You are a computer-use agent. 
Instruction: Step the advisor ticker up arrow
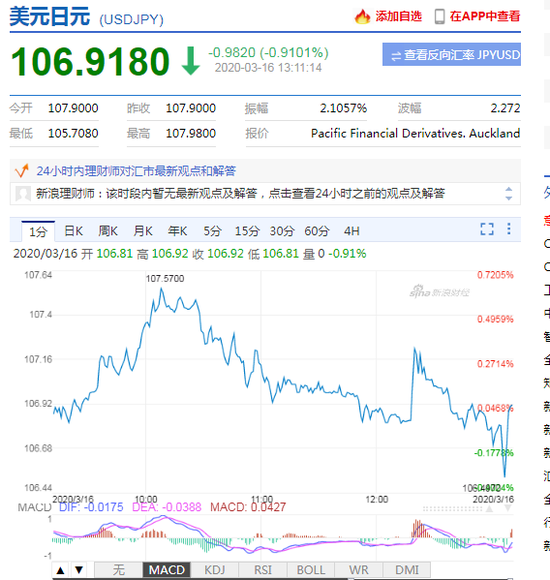(x=509, y=189)
